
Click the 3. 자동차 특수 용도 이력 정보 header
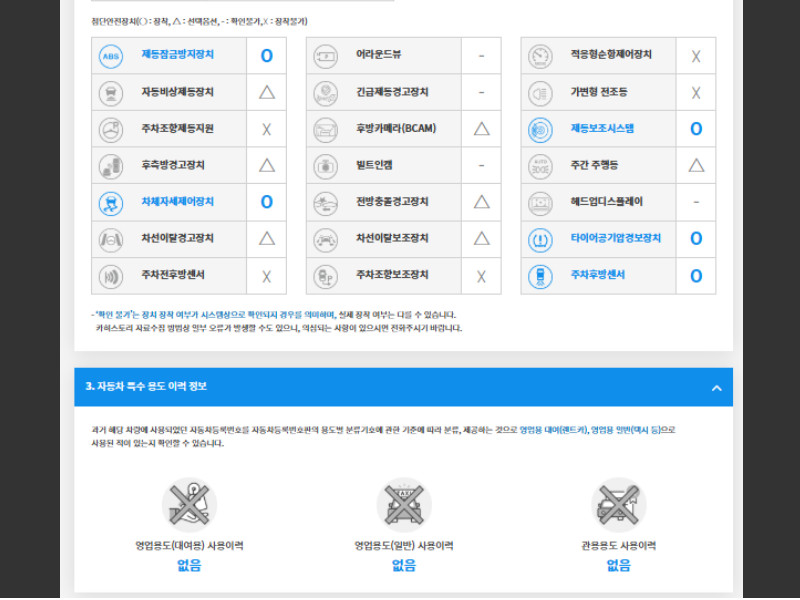tap(404, 387)
